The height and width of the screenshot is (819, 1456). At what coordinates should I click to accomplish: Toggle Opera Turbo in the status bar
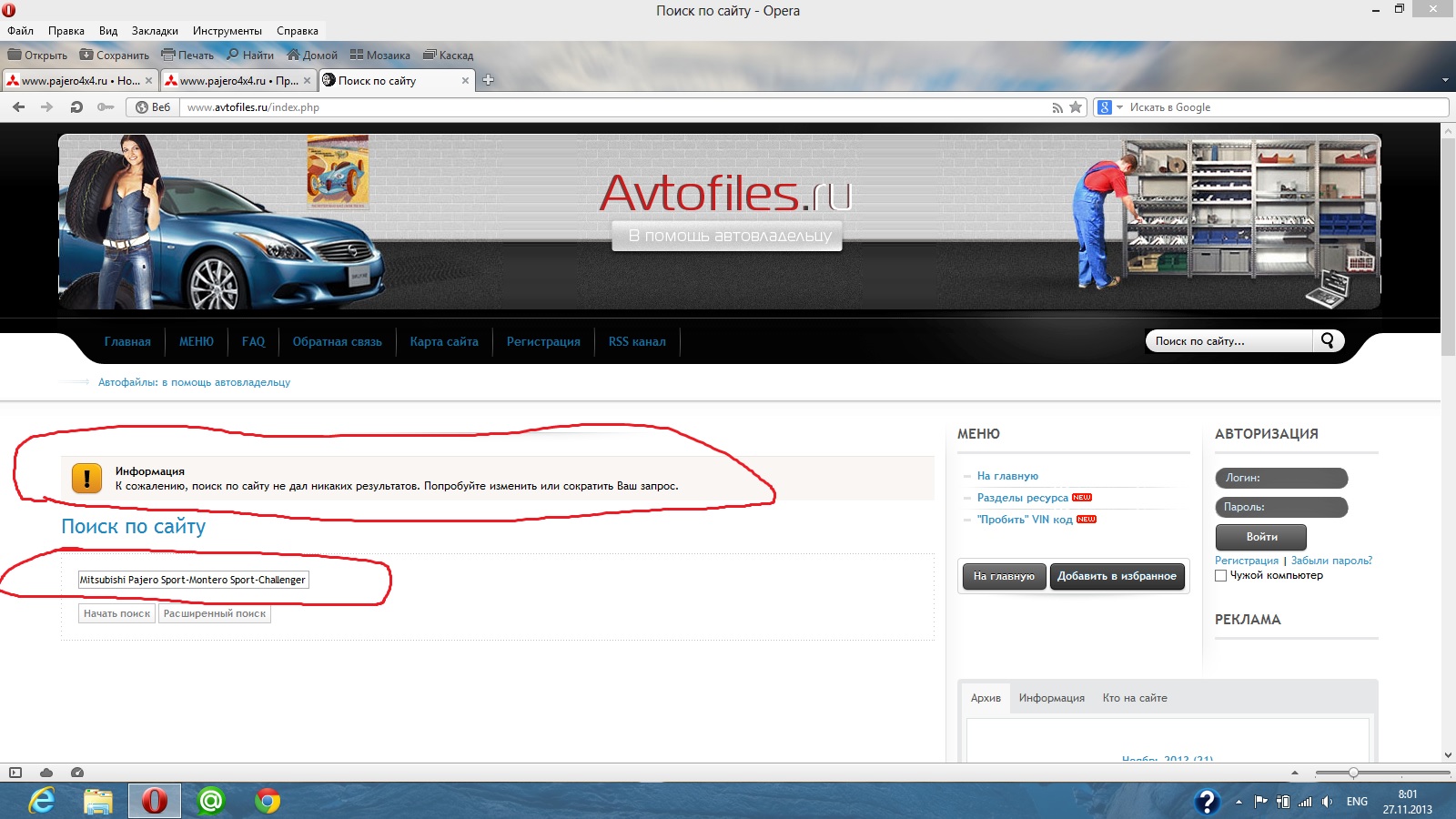(x=77, y=773)
